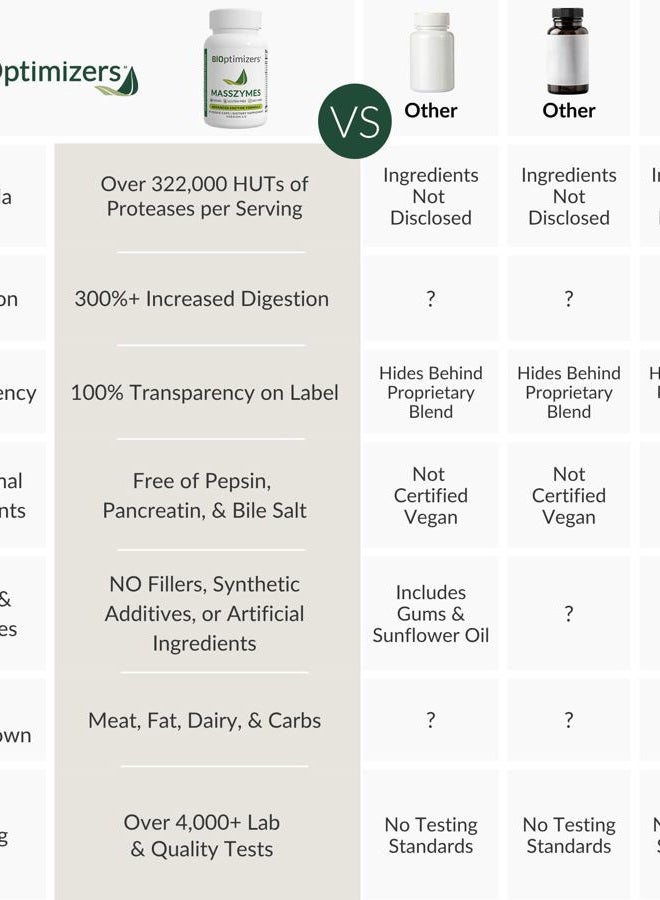Viewport: 660px width, 900px height.
Task: Click the question mark beside "Includes Gums & Sunflower Oil"
Action: point(569,613)
